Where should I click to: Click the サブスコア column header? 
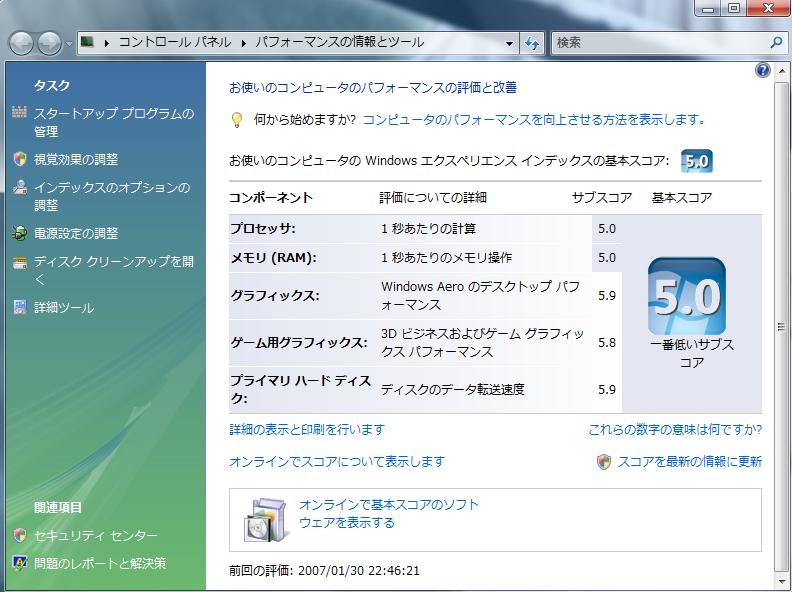pos(602,198)
